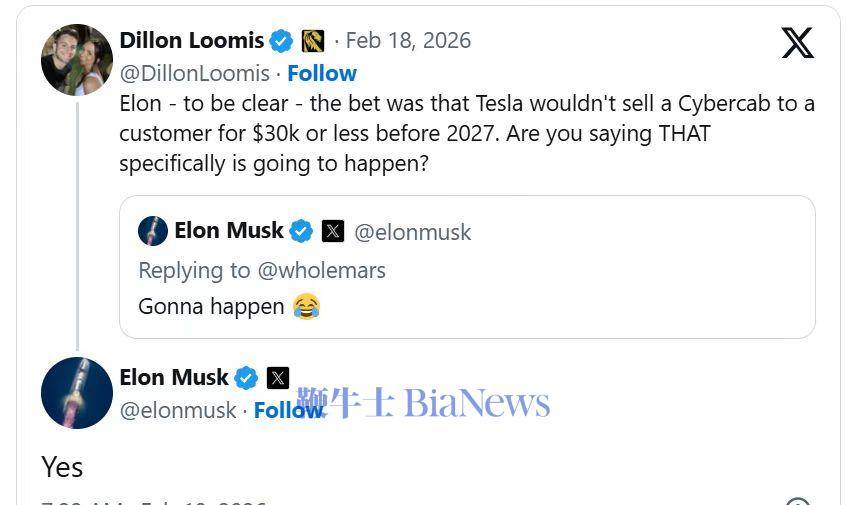The width and height of the screenshot is (847, 505).
Task: Open the Dillon Loomis display name link
Action: tap(191, 40)
